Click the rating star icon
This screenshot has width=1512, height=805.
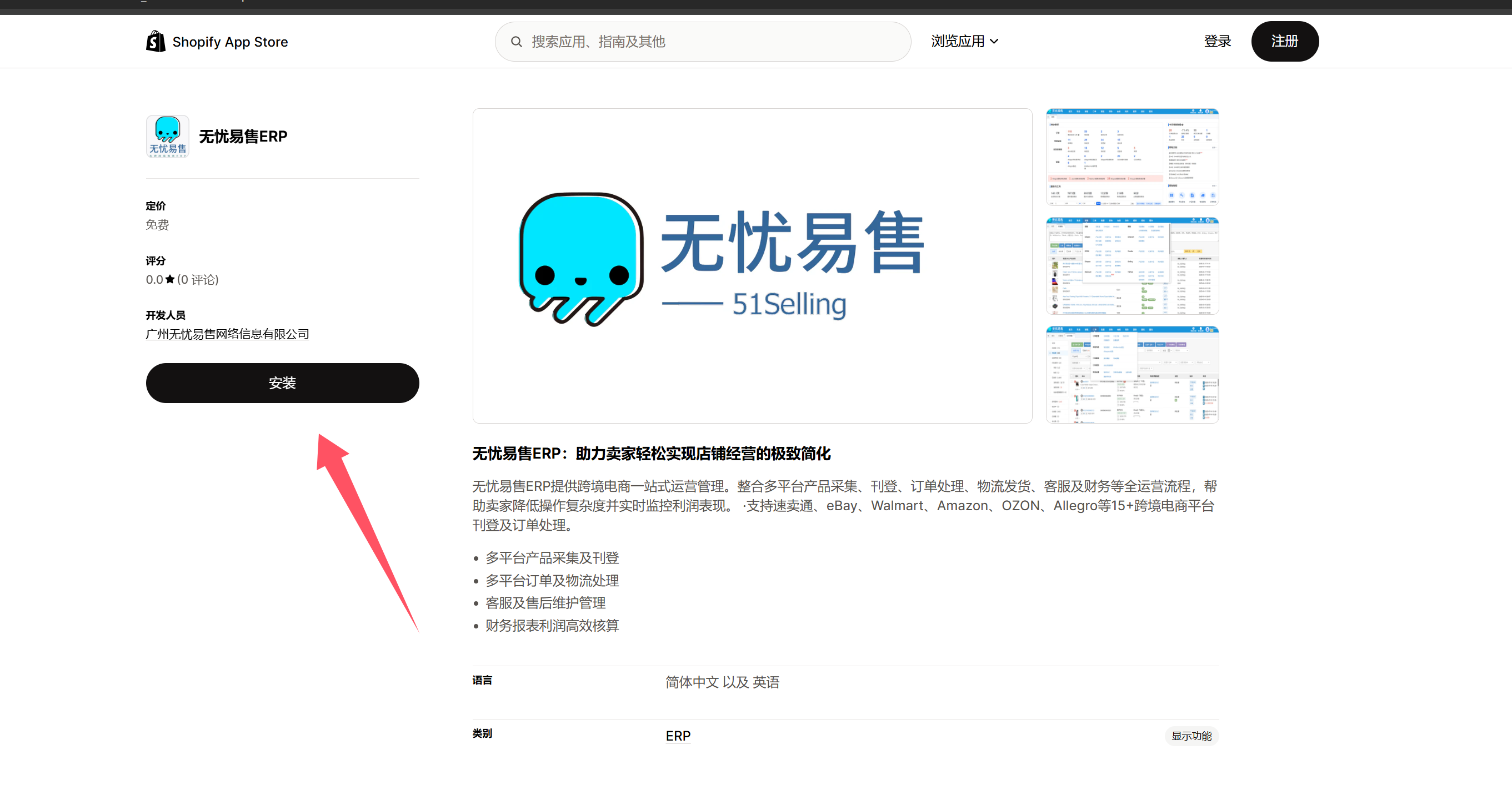pyautogui.click(x=170, y=279)
